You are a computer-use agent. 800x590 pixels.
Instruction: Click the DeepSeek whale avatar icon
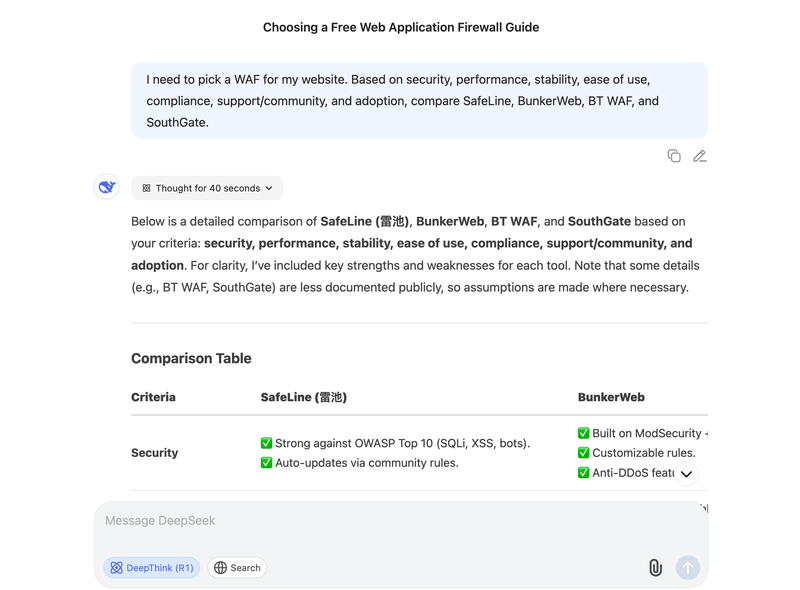pyautogui.click(x=107, y=187)
